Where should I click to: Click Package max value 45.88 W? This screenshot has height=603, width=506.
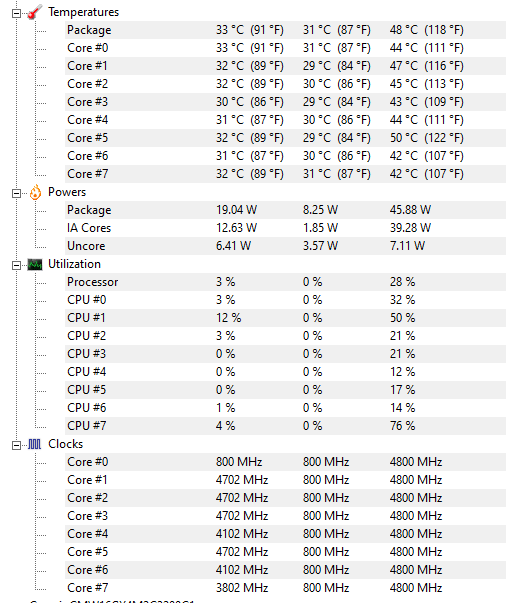click(410, 210)
